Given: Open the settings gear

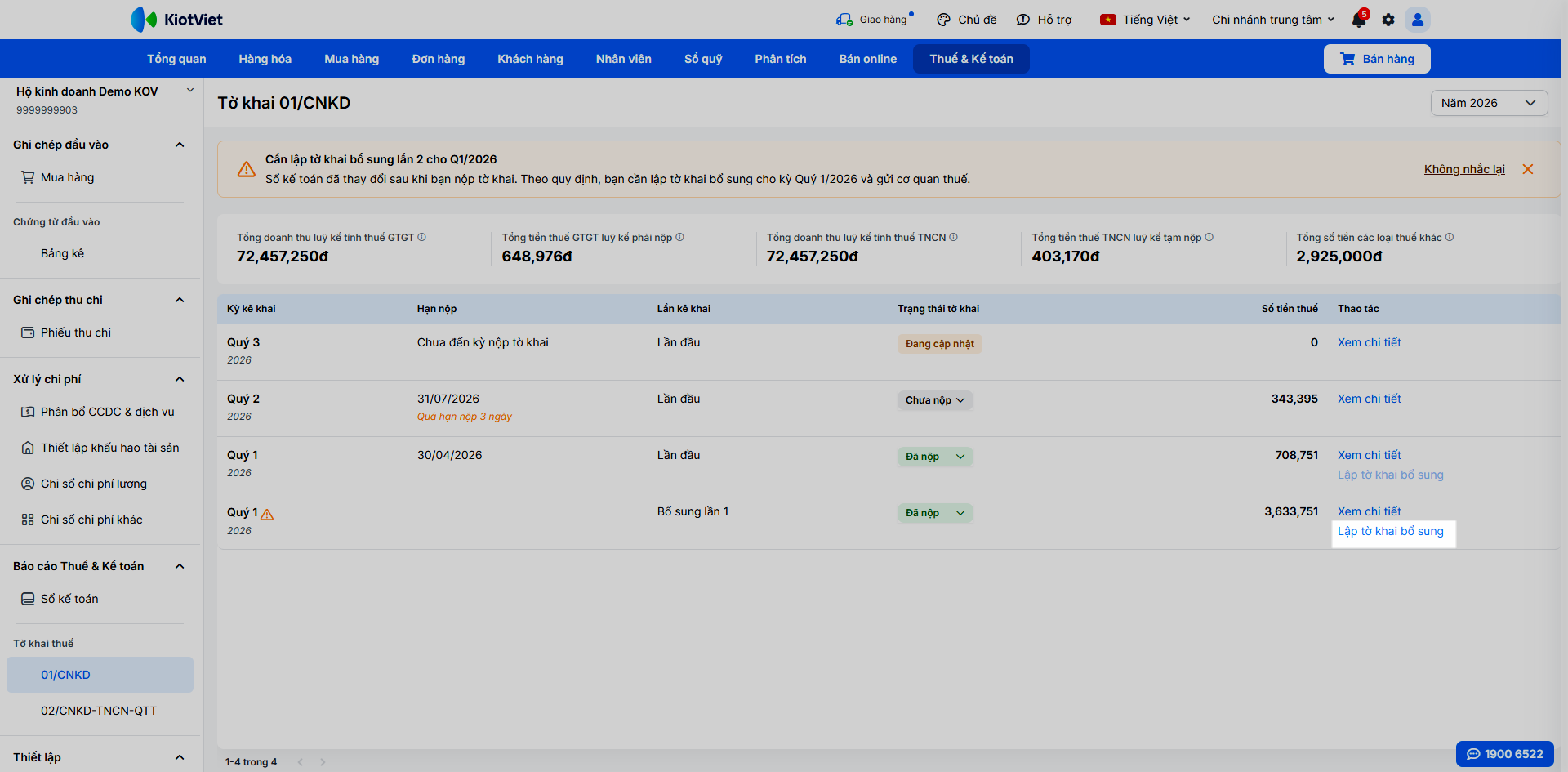Looking at the screenshot, I should point(1388,20).
